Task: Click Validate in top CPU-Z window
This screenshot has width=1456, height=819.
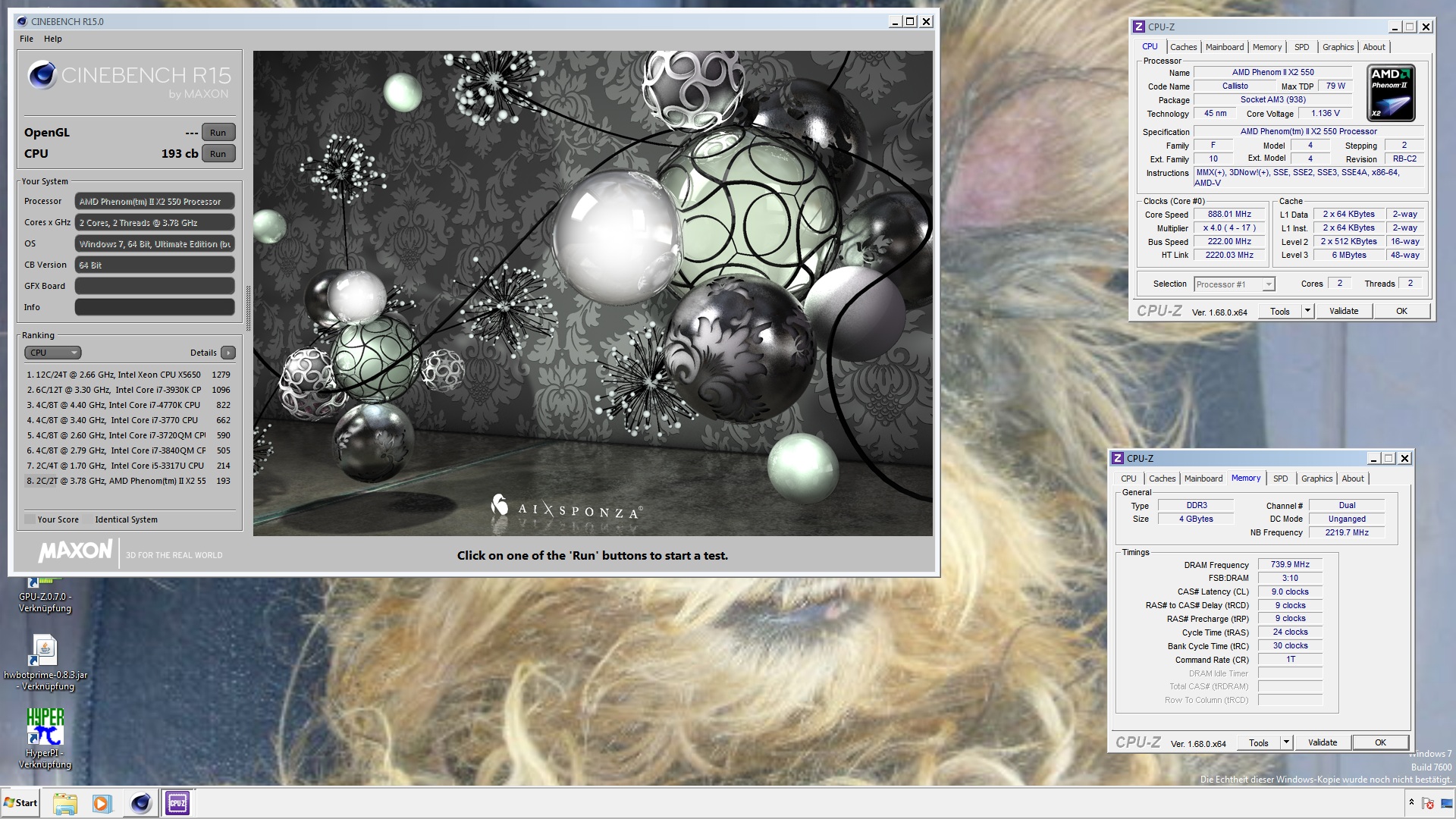Action: click(x=1344, y=311)
